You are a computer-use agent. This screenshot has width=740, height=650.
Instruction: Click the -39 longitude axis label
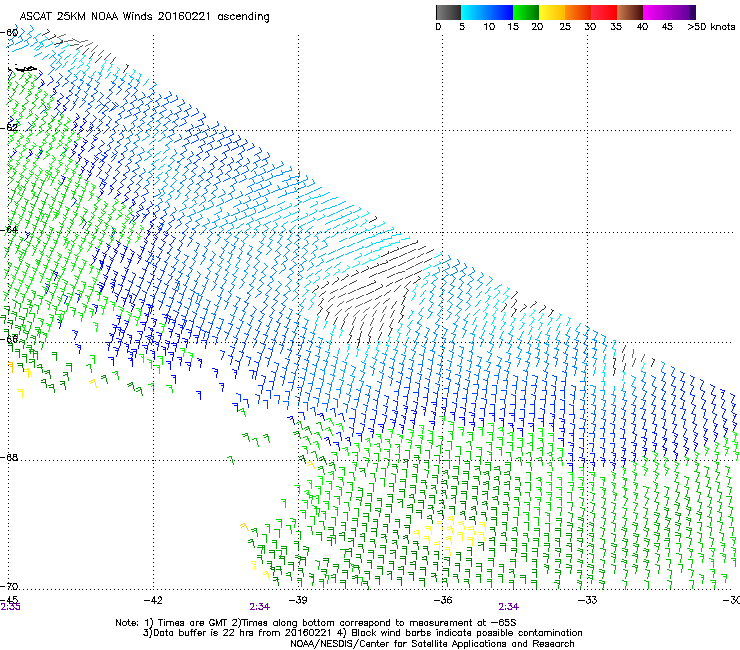point(298,600)
